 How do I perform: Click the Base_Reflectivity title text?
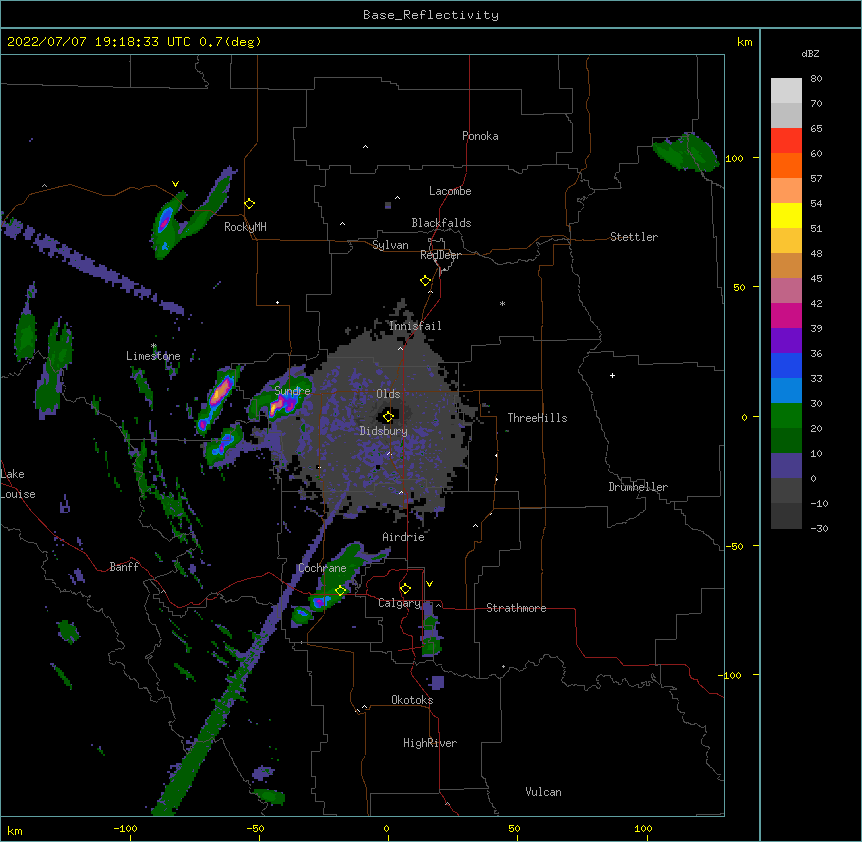click(x=431, y=15)
